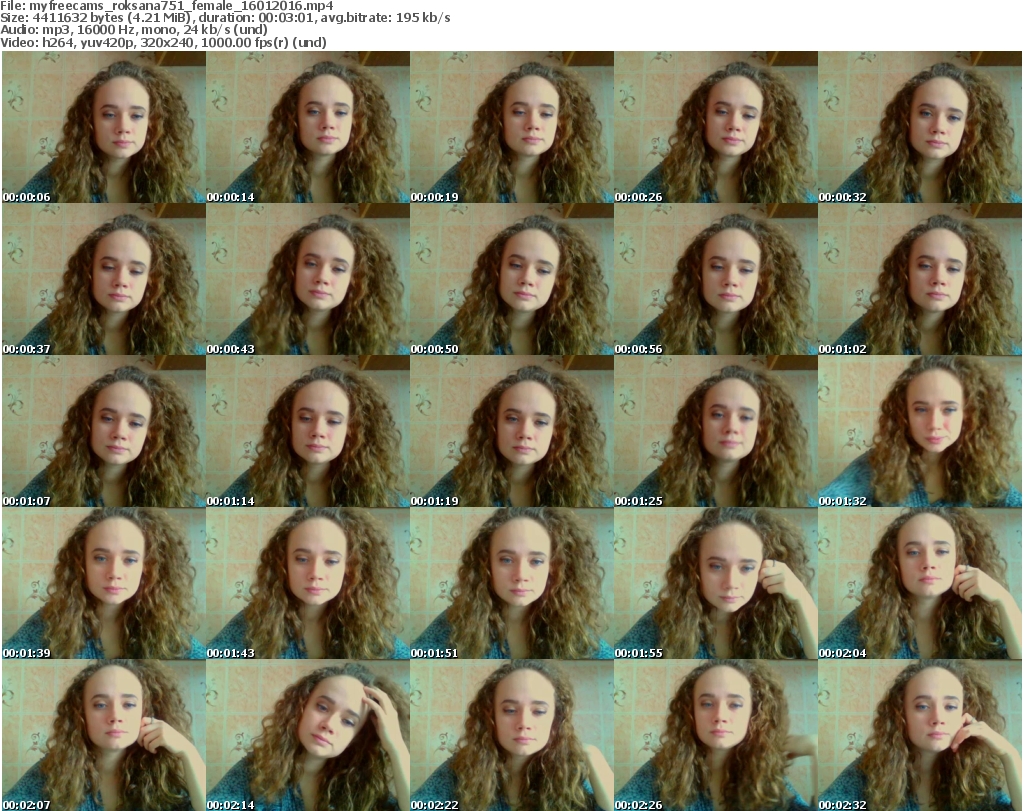
Task: Open the thumbnail at 00:02:26
Action: (x=716, y=735)
